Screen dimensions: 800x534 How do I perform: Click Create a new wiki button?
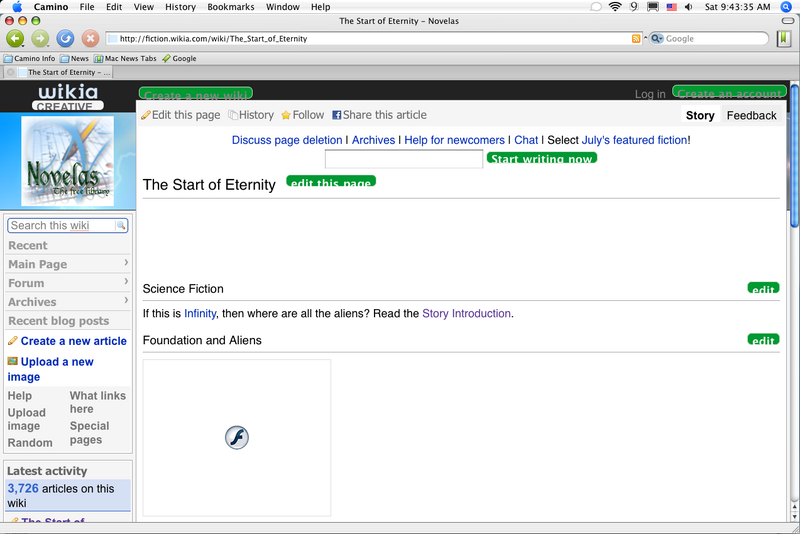point(196,93)
